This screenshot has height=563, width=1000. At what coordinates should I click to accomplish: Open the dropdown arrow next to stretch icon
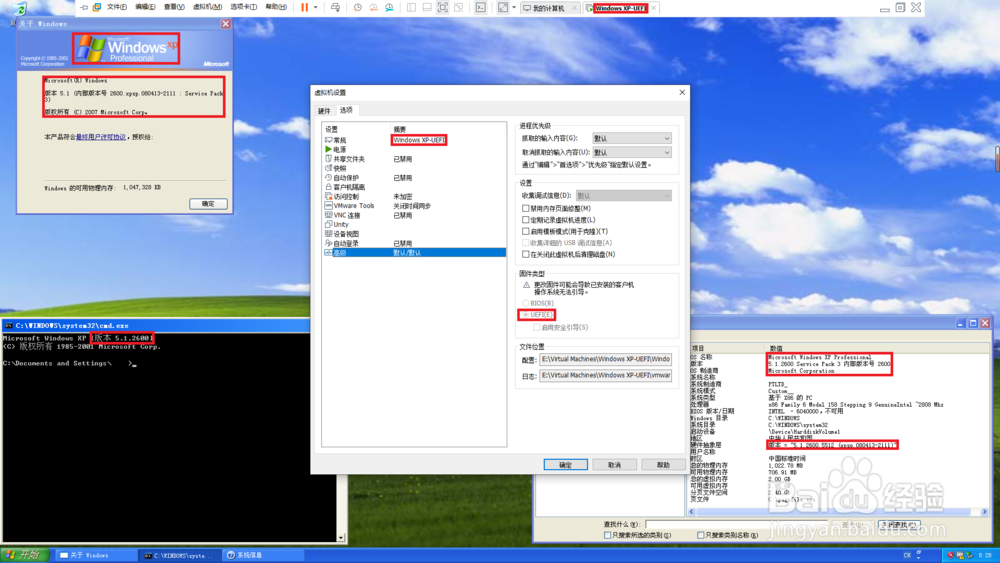tap(514, 8)
